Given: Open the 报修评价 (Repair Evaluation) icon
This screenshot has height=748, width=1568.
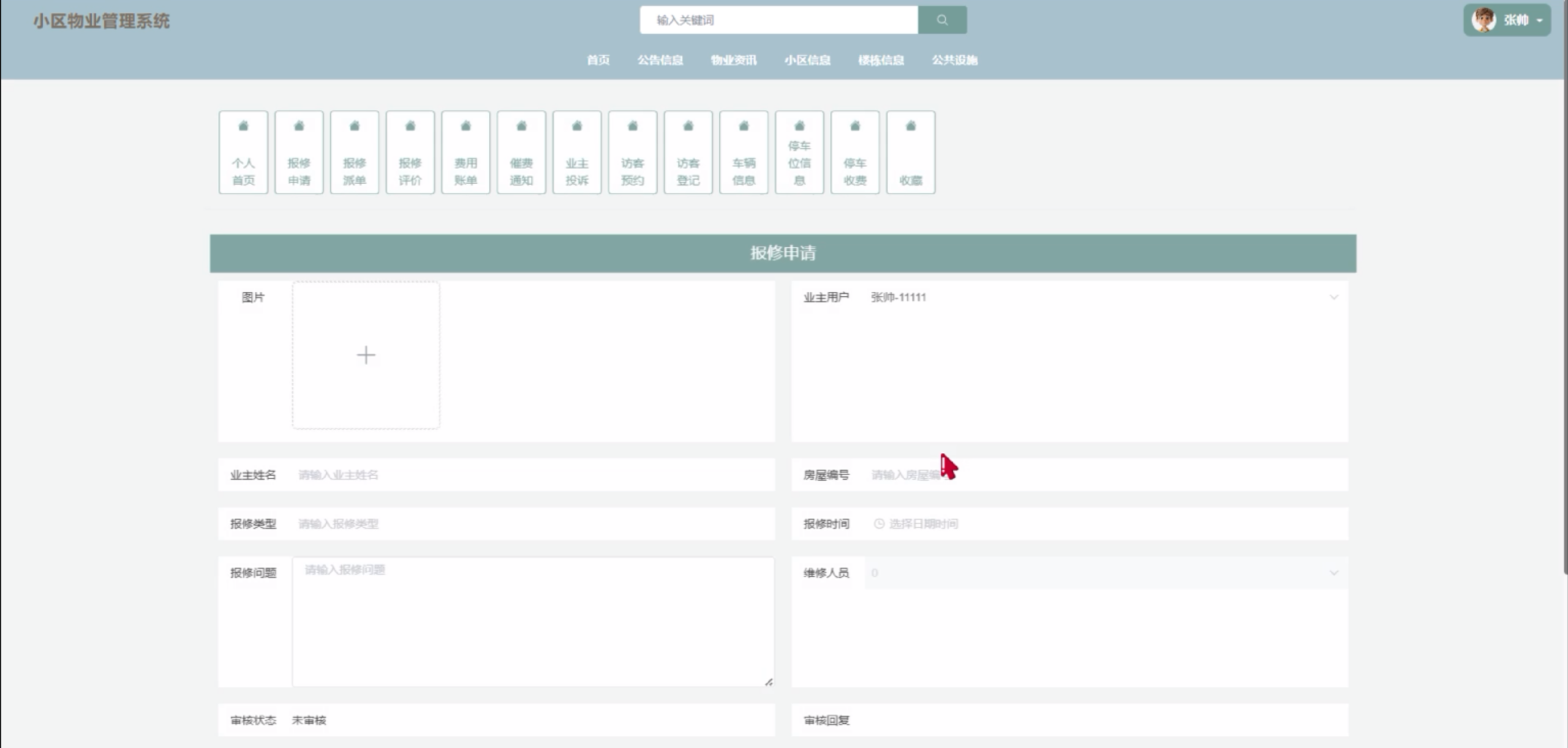Looking at the screenshot, I should pyautogui.click(x=410, y=152).
